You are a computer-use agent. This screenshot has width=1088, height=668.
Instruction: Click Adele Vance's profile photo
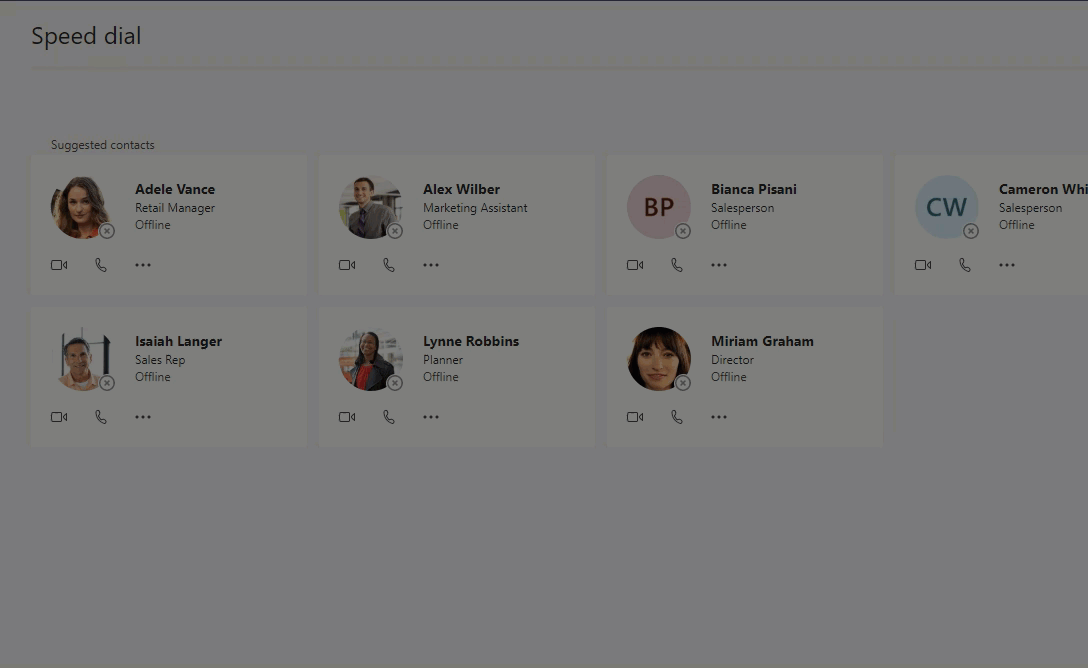click(82, 207)
